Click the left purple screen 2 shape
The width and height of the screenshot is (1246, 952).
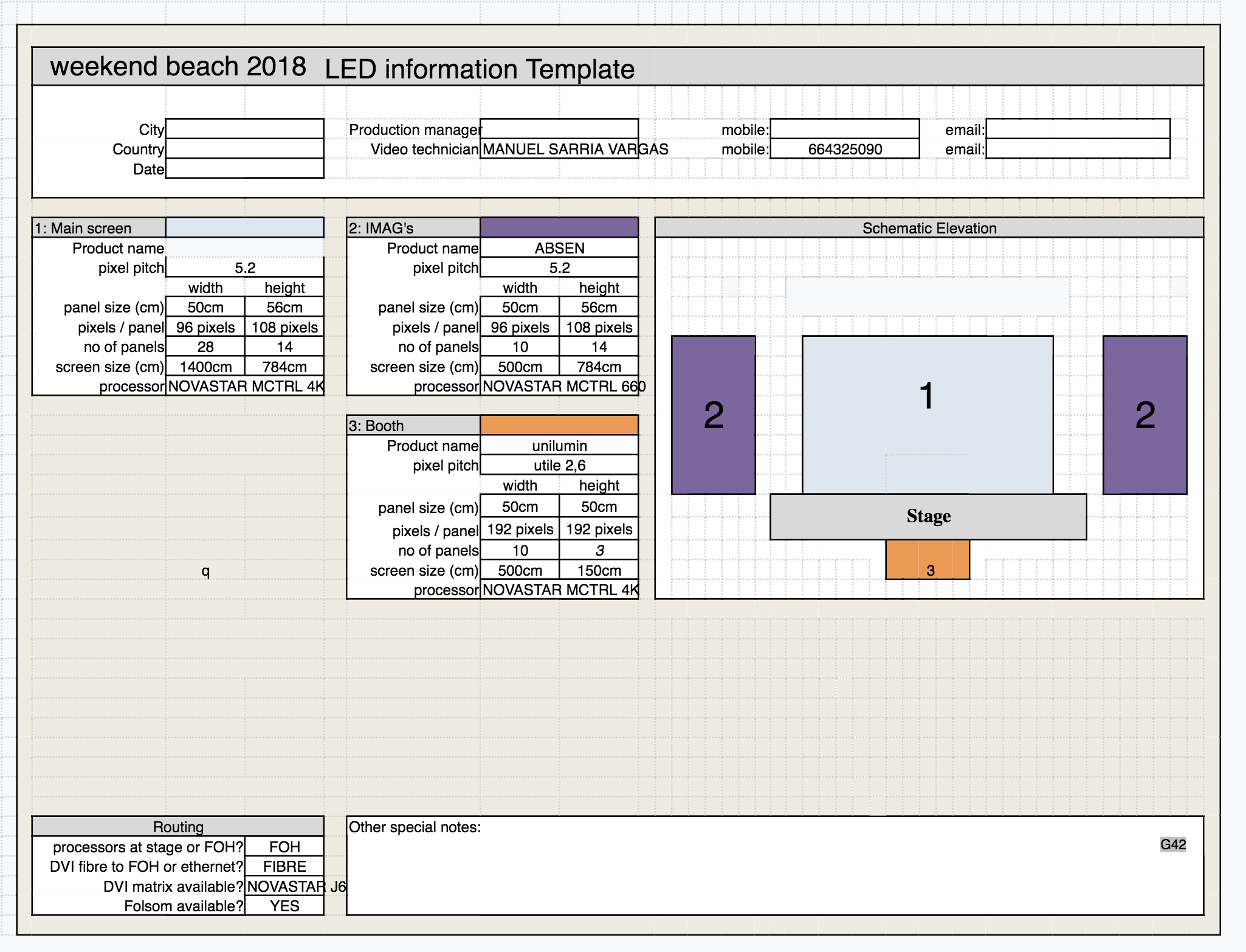pos(713,415)
